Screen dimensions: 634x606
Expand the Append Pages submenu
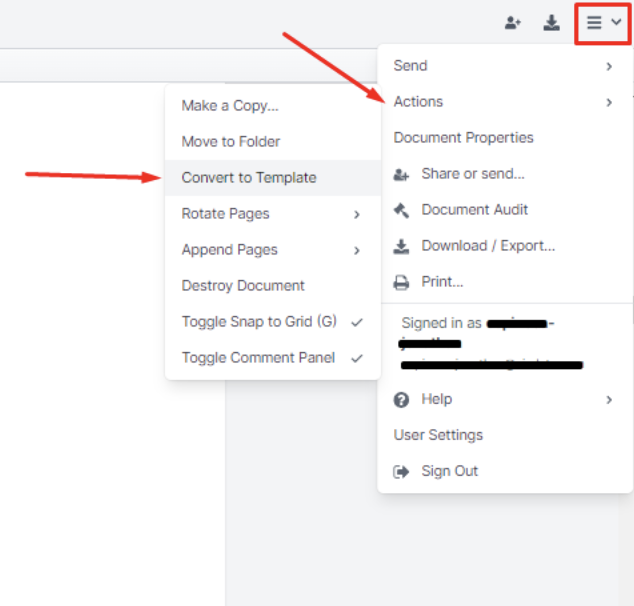tap(357, 250)
